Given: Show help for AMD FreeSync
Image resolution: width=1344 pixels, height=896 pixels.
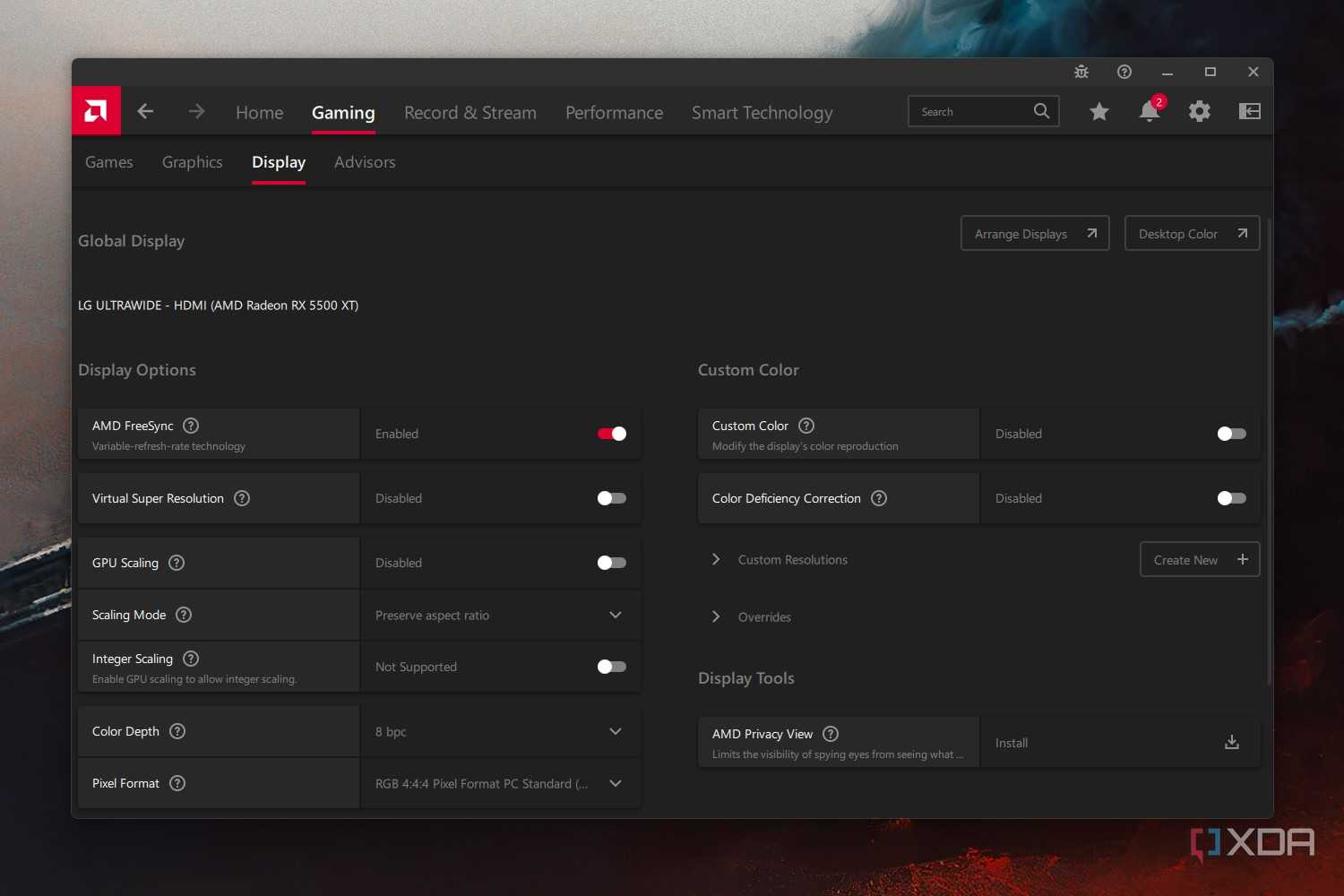Looking at the screenshot, I should tap(191, 426).
